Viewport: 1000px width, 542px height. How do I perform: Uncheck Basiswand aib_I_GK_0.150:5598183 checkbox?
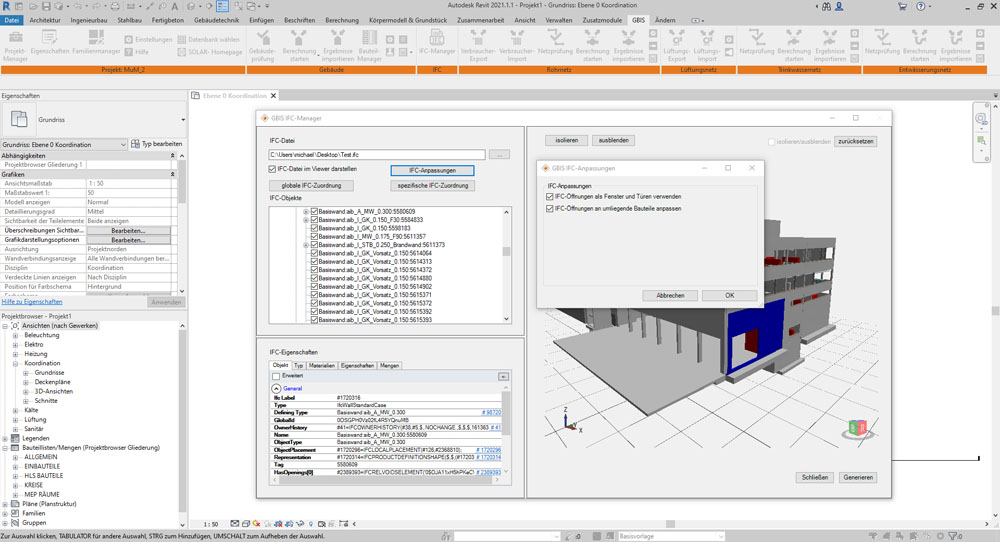click(314, 228)
